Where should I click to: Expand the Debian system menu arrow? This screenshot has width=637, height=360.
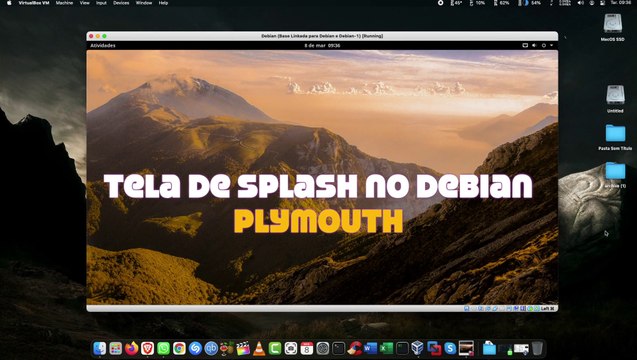point(551,46)
